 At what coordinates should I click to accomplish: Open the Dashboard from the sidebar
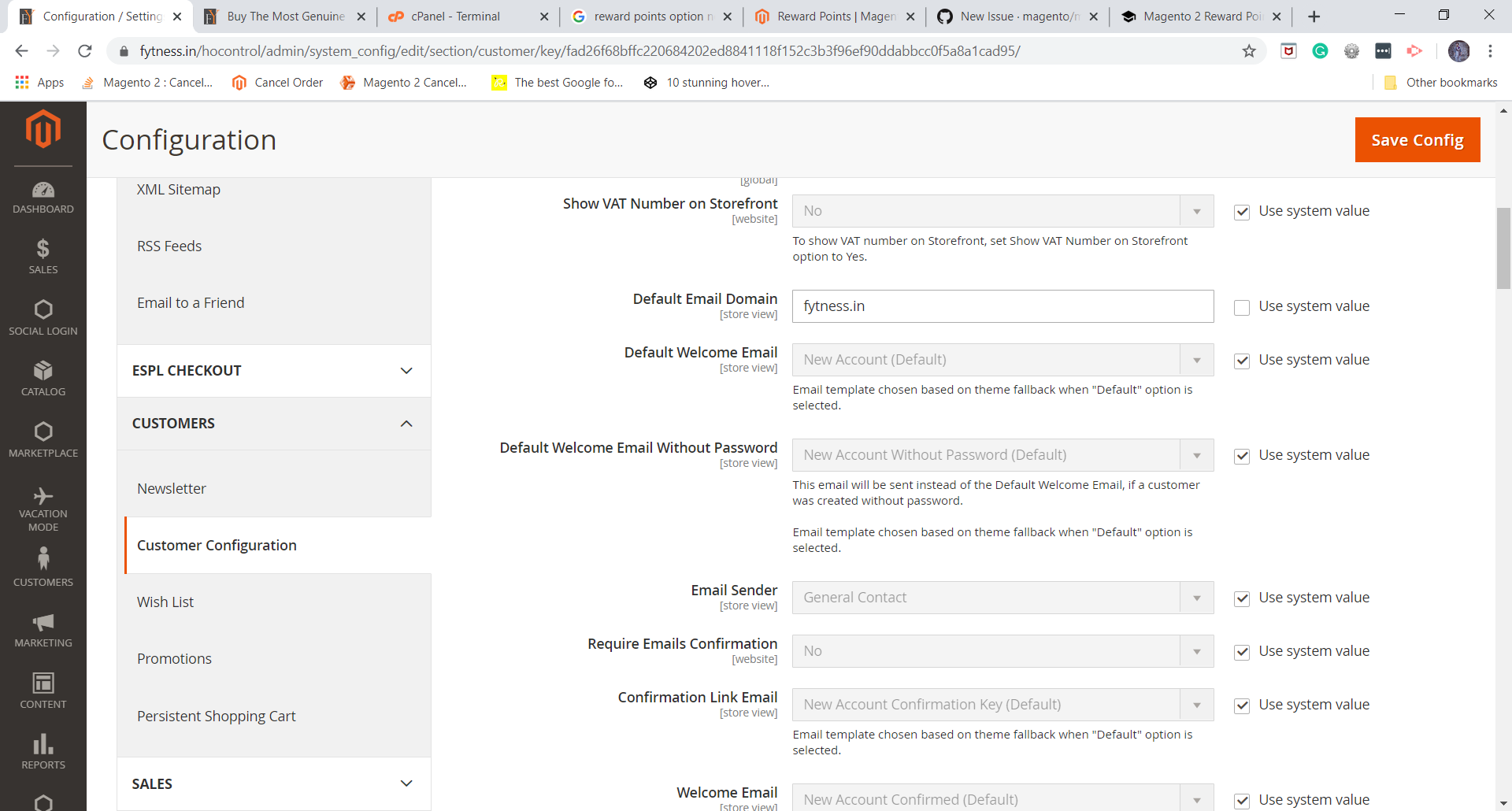point(43,197)
